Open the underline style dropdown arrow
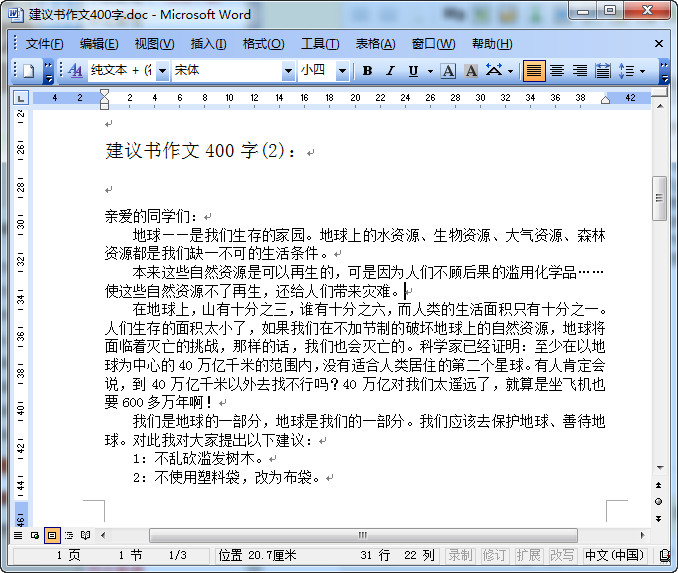 [x=430, y=71]
